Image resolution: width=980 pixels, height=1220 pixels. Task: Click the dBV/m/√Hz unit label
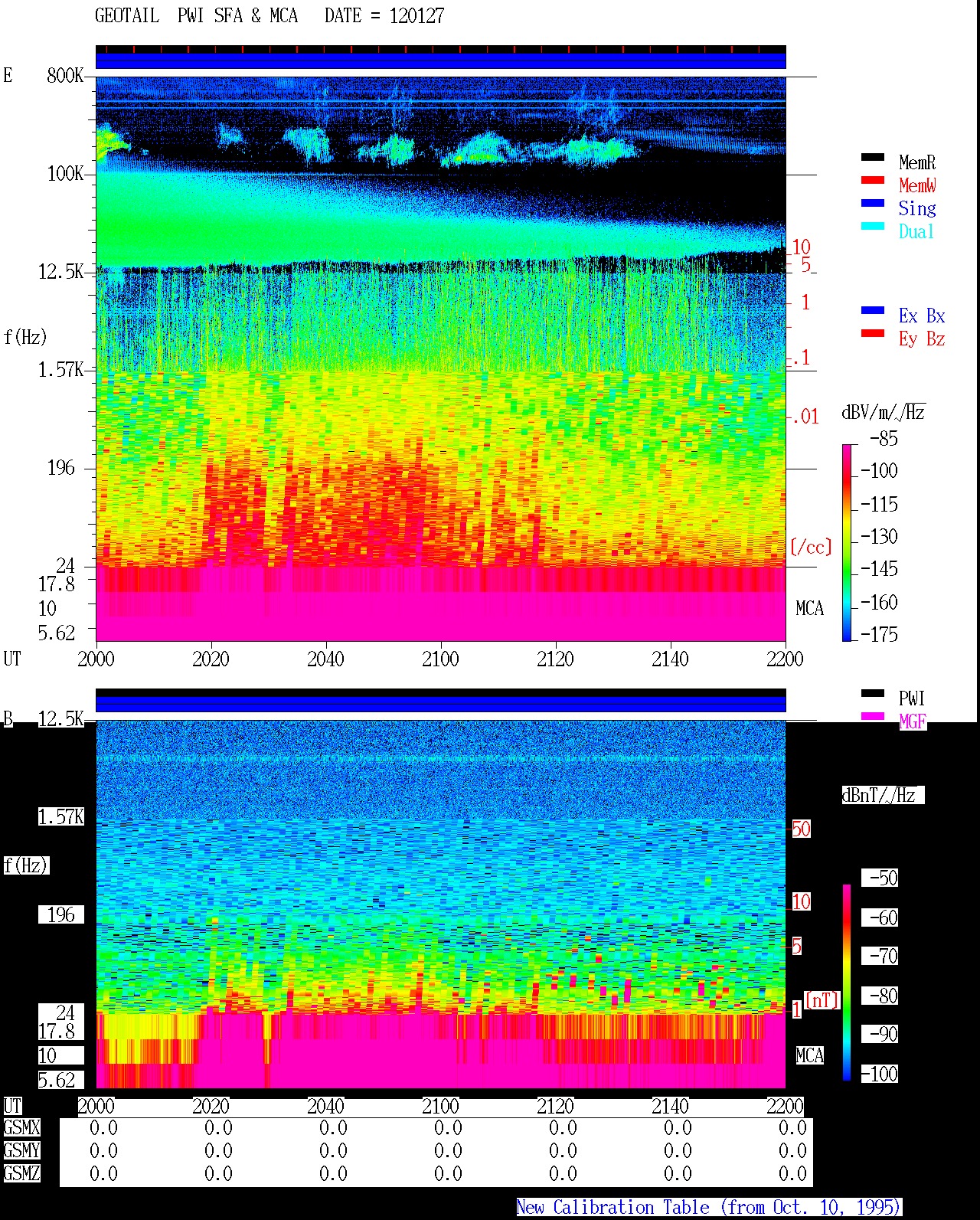(x=884, y=412)
